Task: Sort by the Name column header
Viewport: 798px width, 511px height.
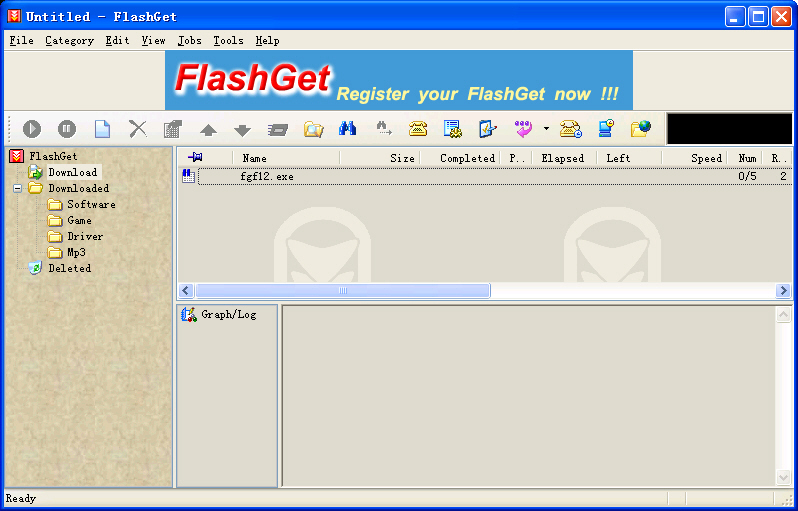Action: [x=286, y=158]
